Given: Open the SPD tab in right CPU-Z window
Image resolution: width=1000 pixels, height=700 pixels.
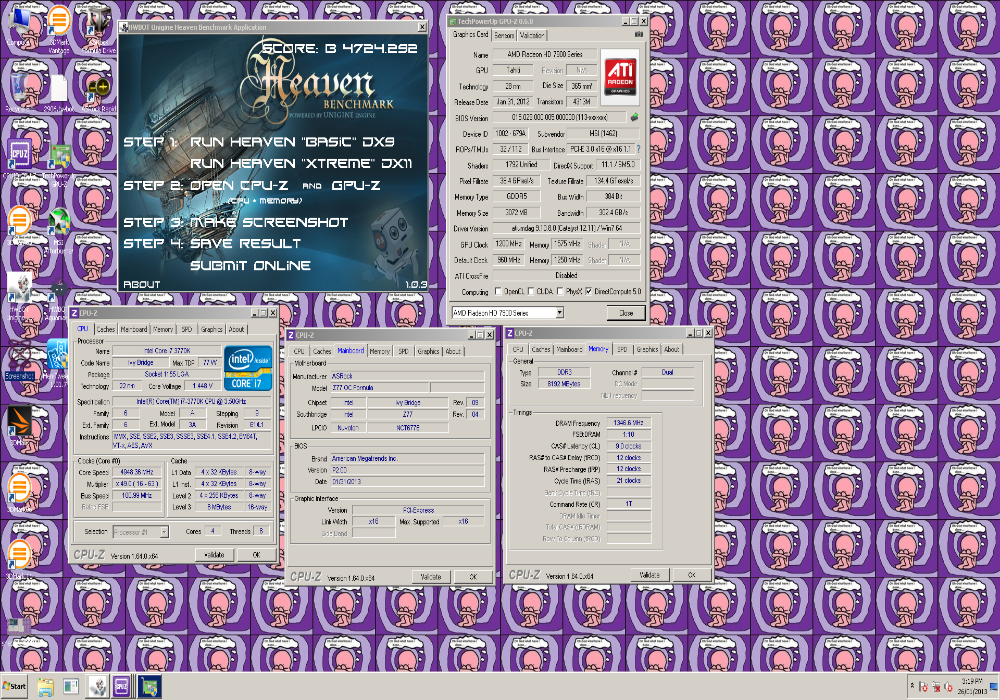Looking at the screenshot, I should [622, 349].
